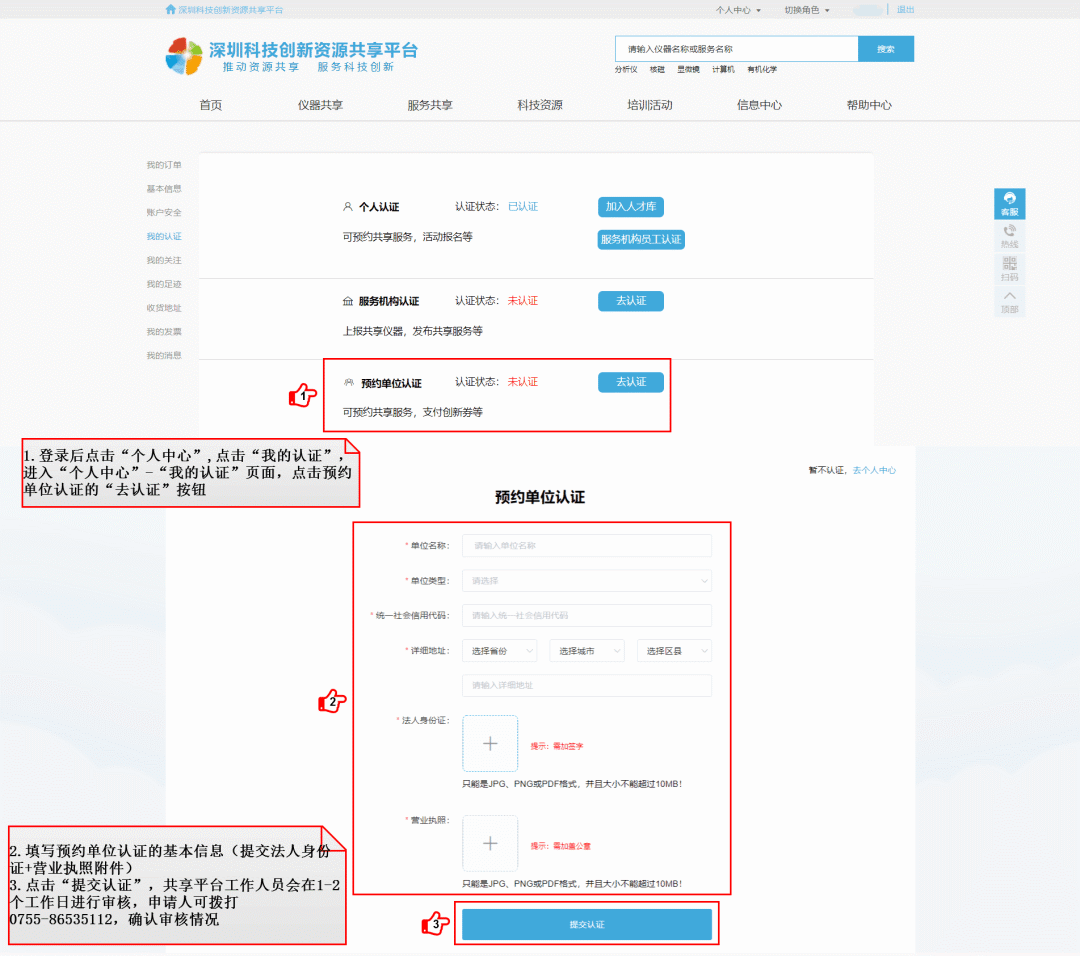The image size is (1080, 956).
Task: Click the person icon beside 个人认证
Action: coord(348,206)
